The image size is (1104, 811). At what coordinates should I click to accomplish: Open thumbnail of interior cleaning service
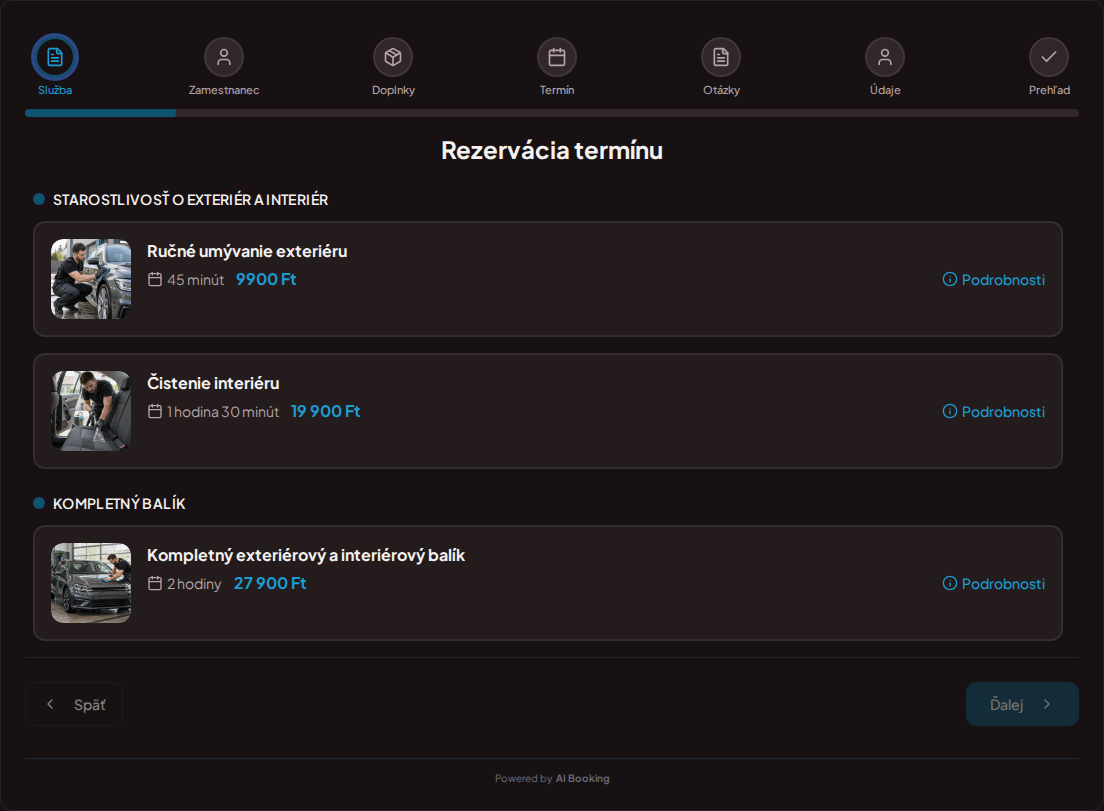click(91, 411)
